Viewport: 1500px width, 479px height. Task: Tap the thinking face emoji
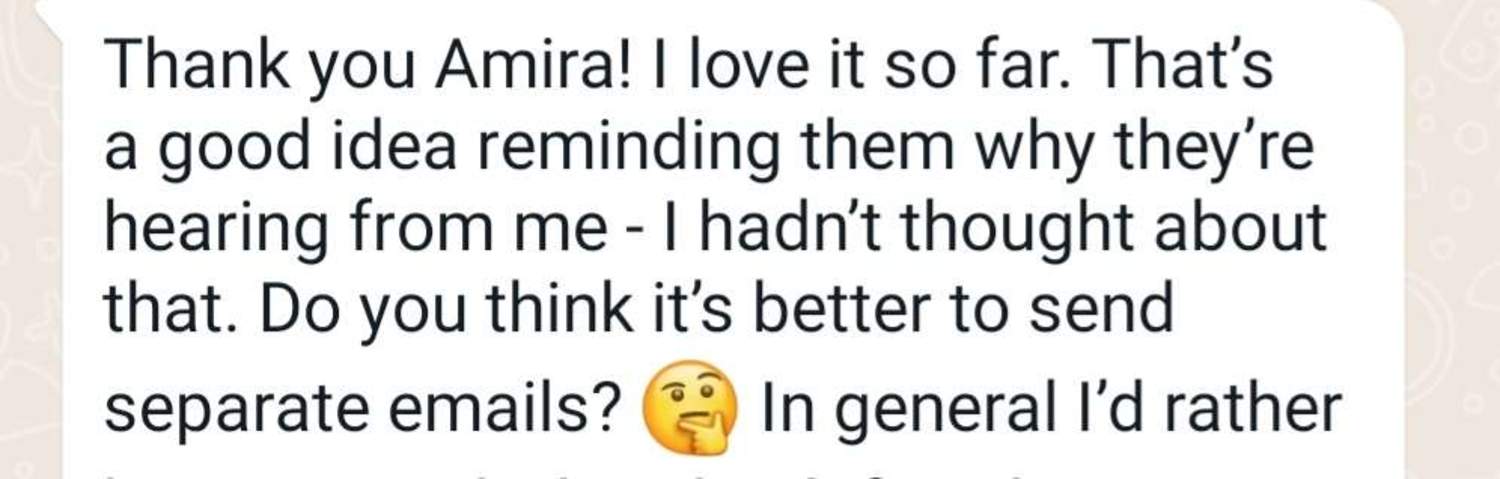687,407
